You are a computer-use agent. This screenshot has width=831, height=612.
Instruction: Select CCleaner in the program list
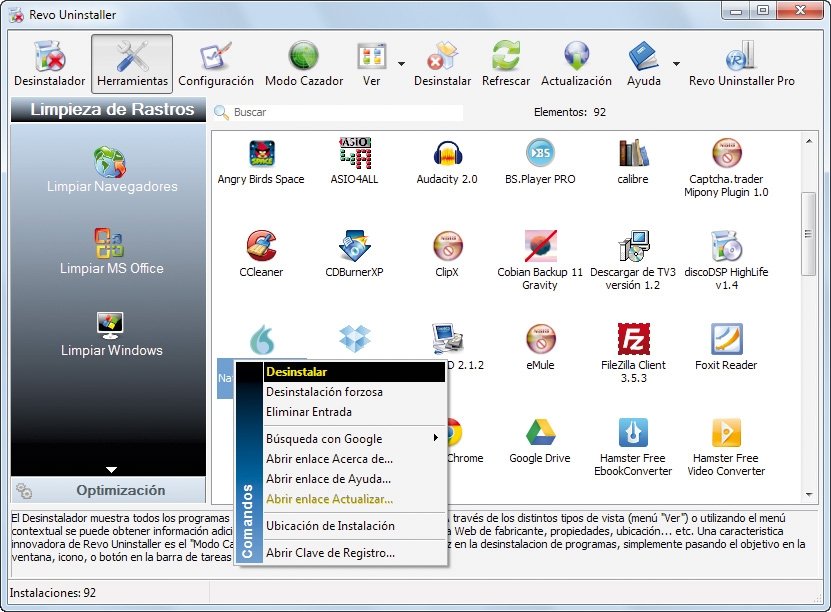point(261,254)
